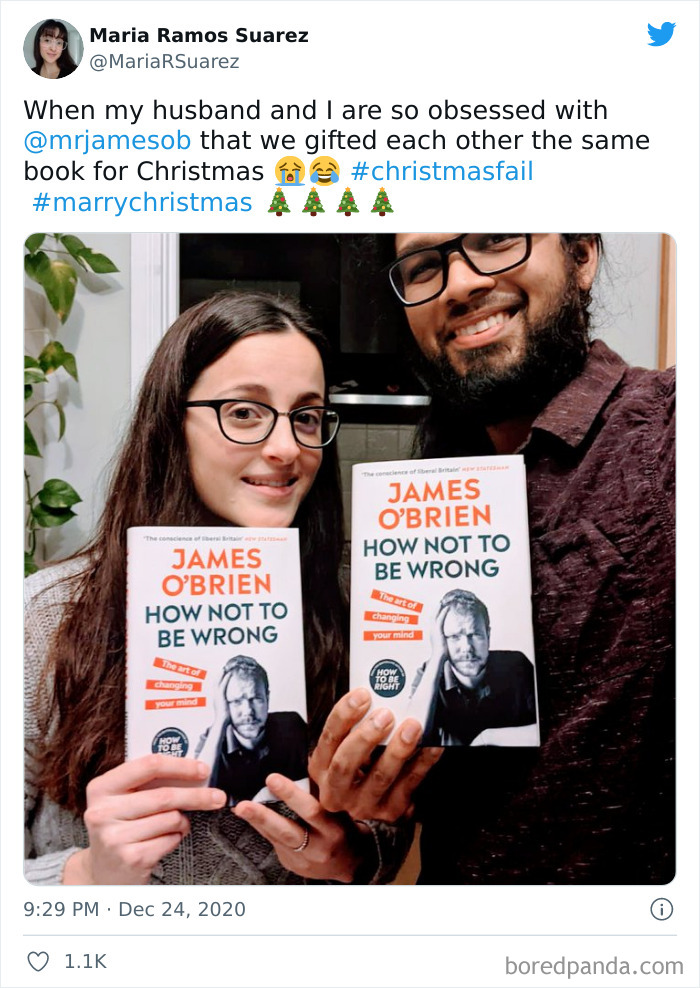Click the Twitter bird logo
This screenshot has height=988, width=700.
[661, 34]
